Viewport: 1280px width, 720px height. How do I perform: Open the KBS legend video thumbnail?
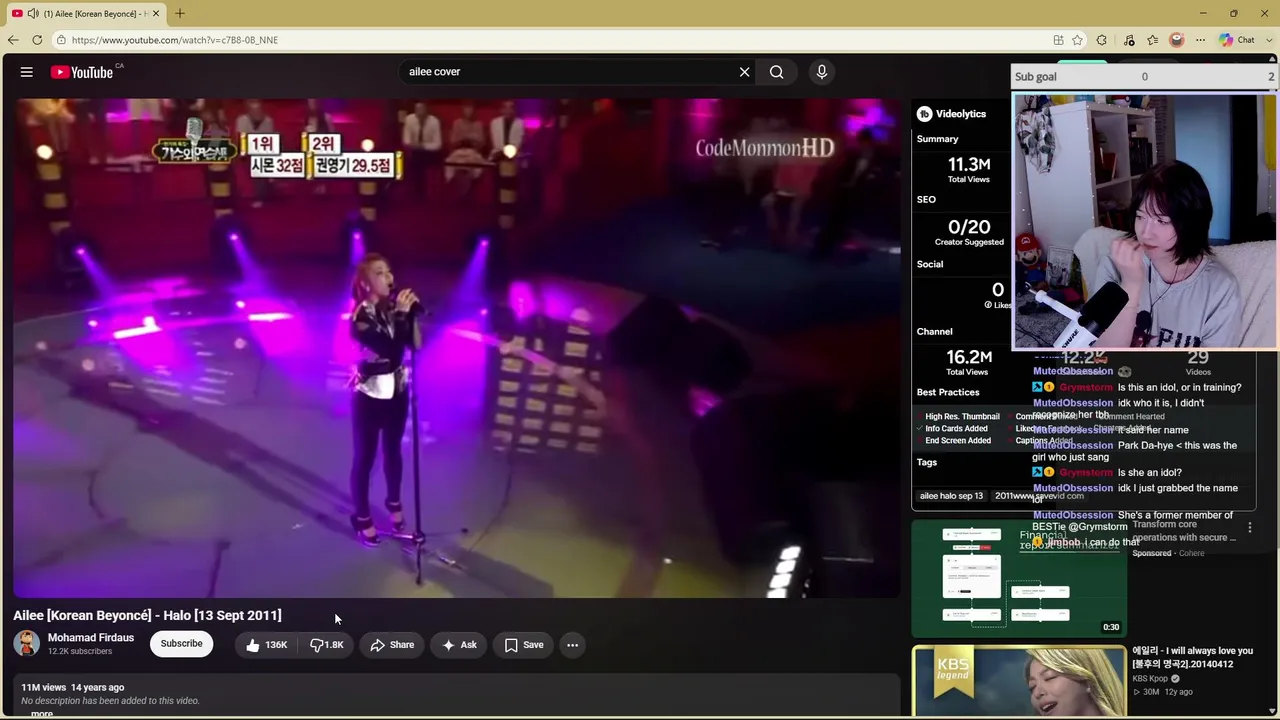pyautogui.click(x=1019, y=682)
